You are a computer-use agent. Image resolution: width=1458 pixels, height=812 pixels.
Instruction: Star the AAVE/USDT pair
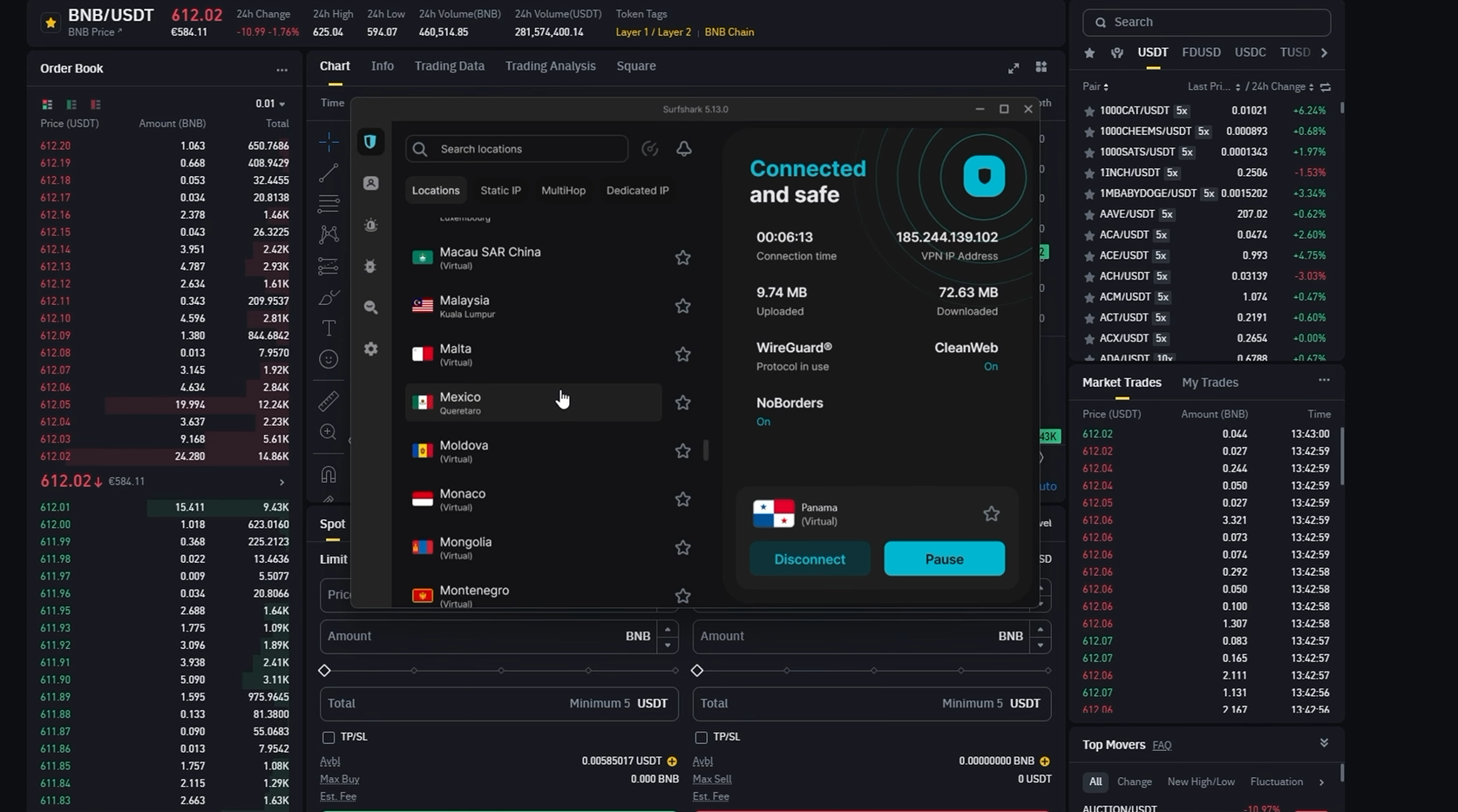coord(1088,214)
